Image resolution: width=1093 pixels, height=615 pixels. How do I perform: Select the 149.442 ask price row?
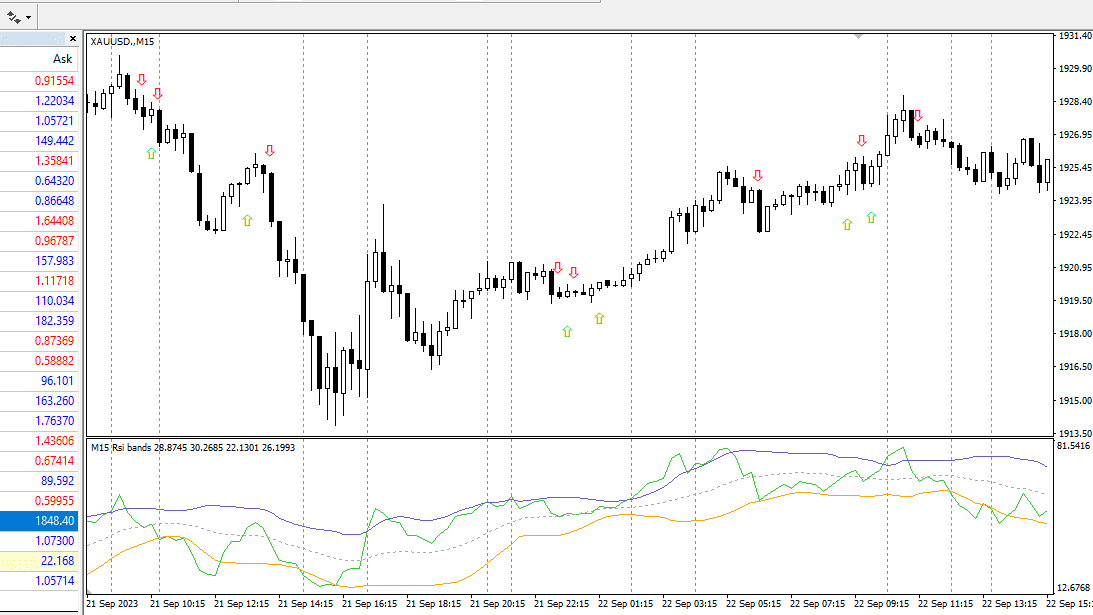pyautogui.click(x=39, y=141)
